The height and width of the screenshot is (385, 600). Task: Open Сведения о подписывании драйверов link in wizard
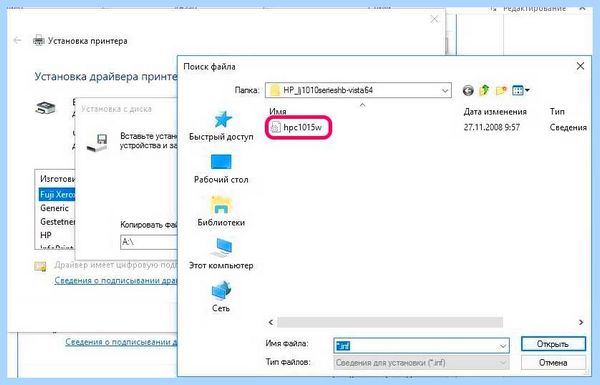(116, 281)
